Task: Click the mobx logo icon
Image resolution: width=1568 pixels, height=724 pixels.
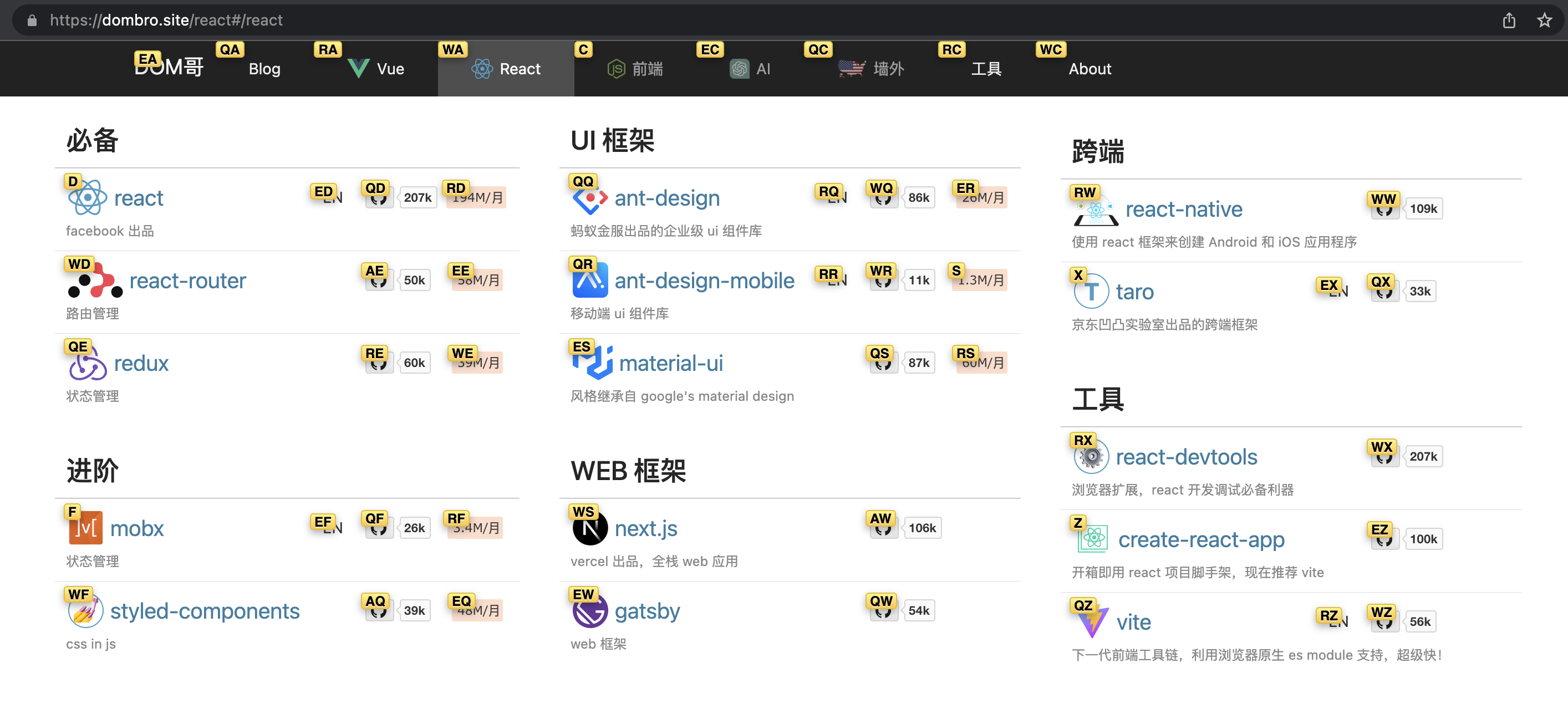Action: (85, 528)
